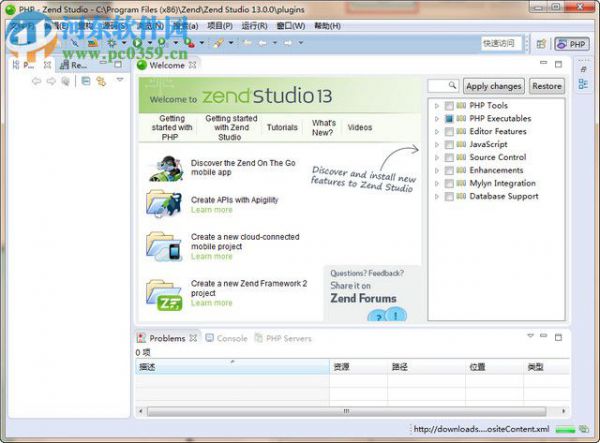Image resolution: width=600 pixels, height=443 pixels.
Task: Click the Zend Forums link
Action: pos(364,298)
